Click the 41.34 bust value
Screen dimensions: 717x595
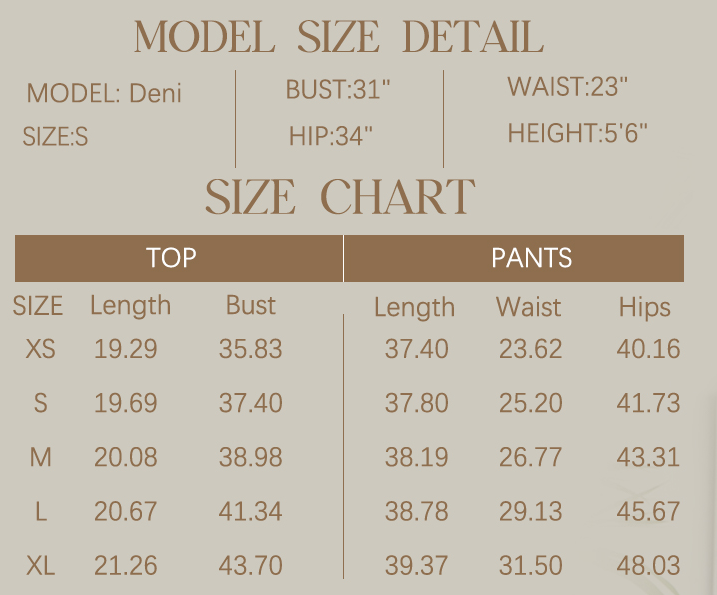click(x=250, y=511)
